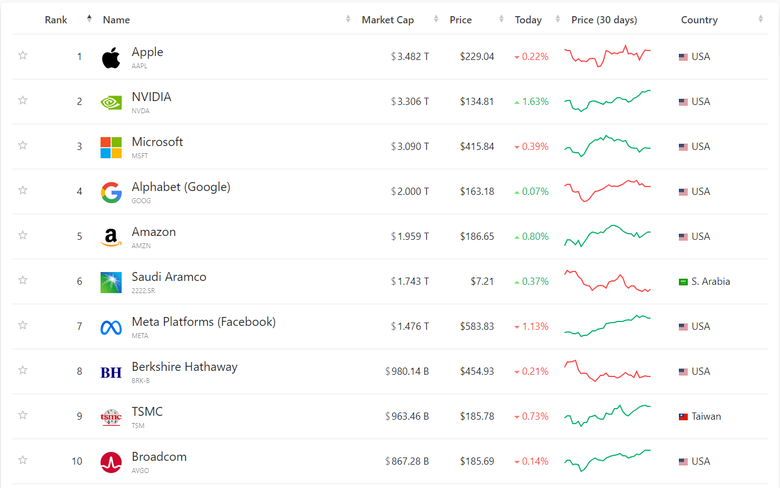Click market cap value $867.28 B
The width and height of the screenshot is (780, 488).
click(407, 462)
